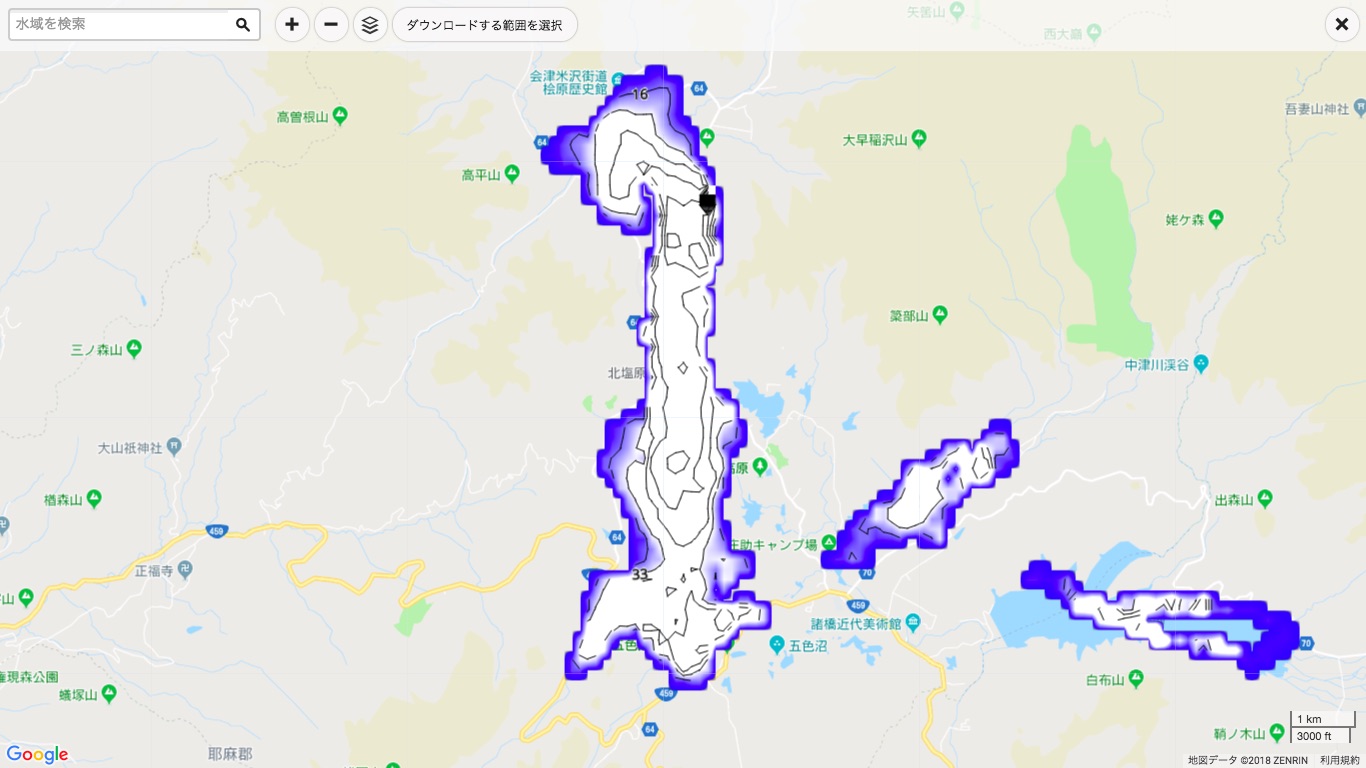Click the 楢森山 mountain marker
The height and width of the screenshot is (768, 1366).
[94, 497]
